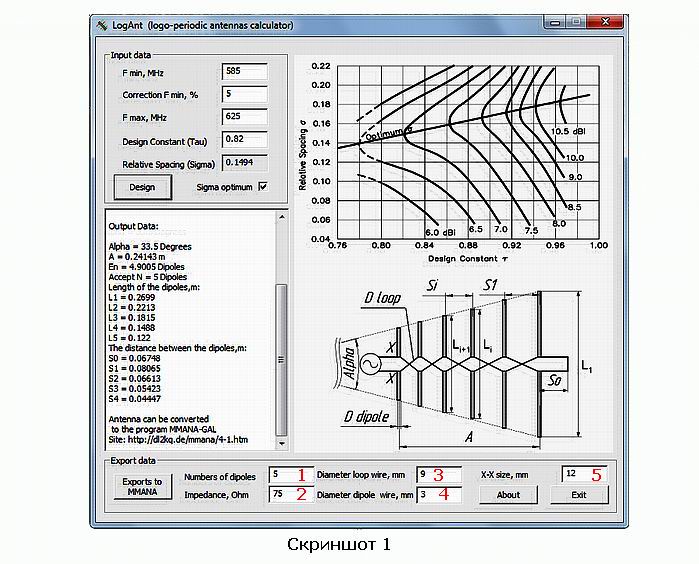The image size is (699, 564).
Task: Click the 'En = 4.9005 Dipoles' line
Action: point(146,267)
